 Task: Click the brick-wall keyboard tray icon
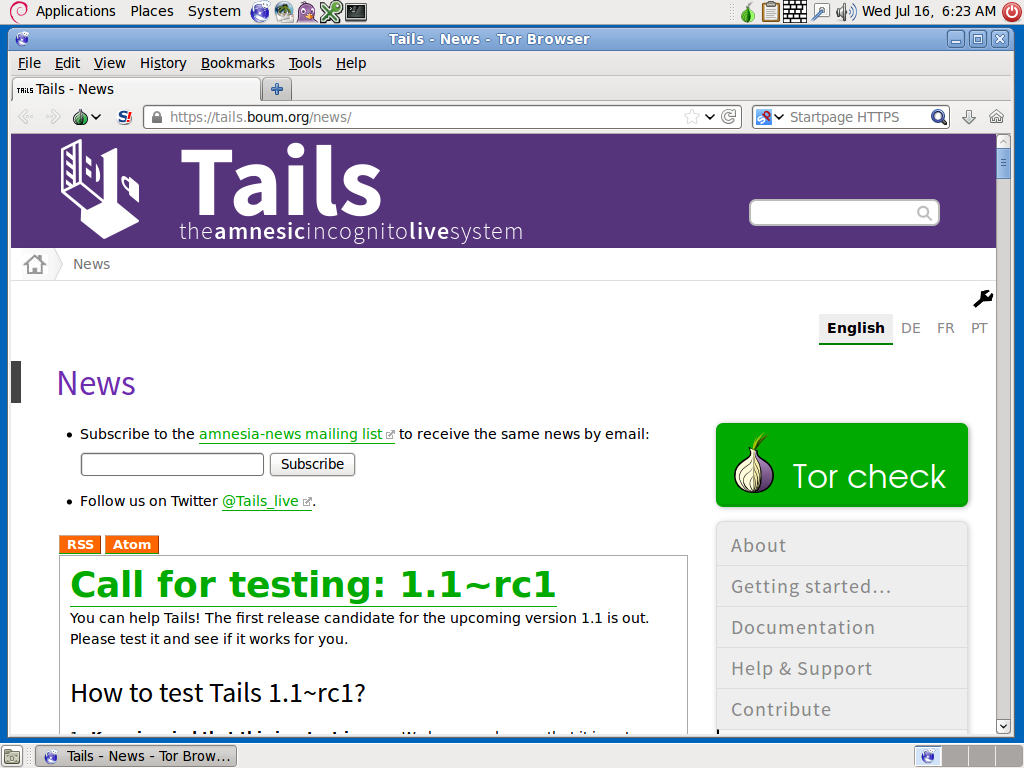pyautogui.click(x=794, y=11)
